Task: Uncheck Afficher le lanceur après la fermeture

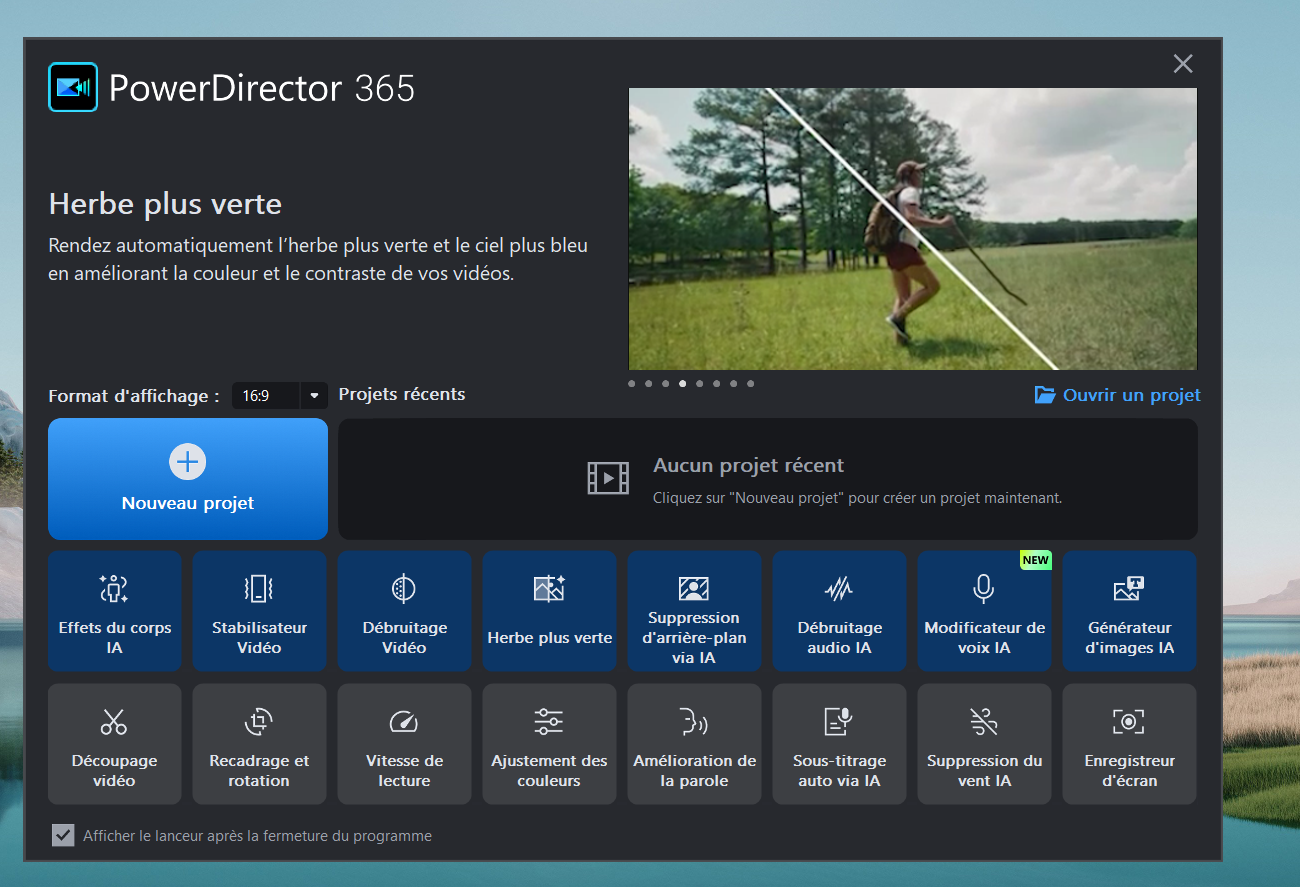Action: (63, 835)
